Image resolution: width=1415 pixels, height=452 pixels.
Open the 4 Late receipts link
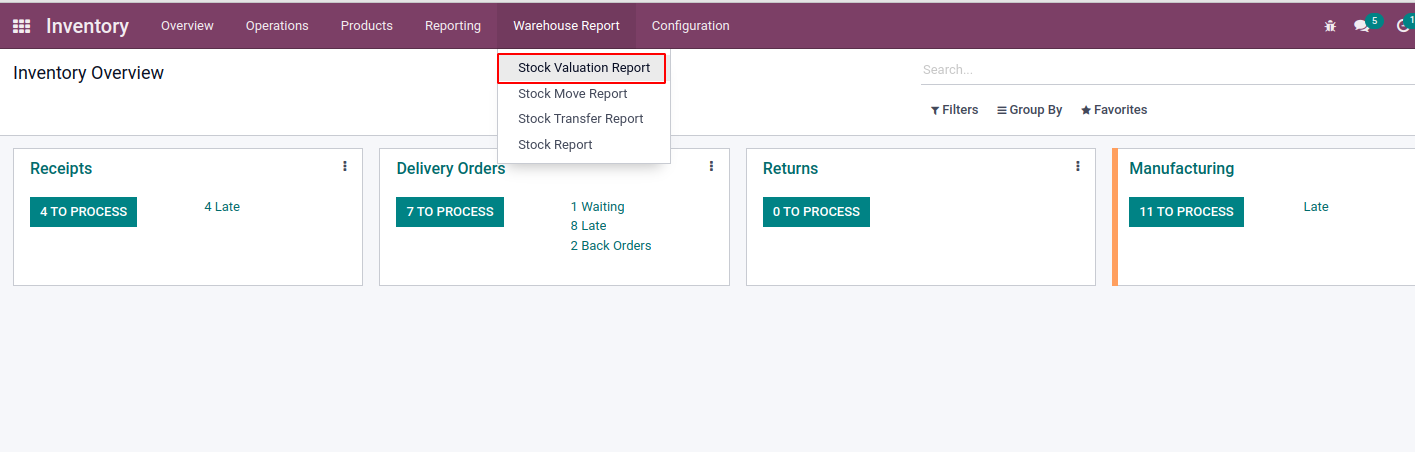(x=222, y=207)
